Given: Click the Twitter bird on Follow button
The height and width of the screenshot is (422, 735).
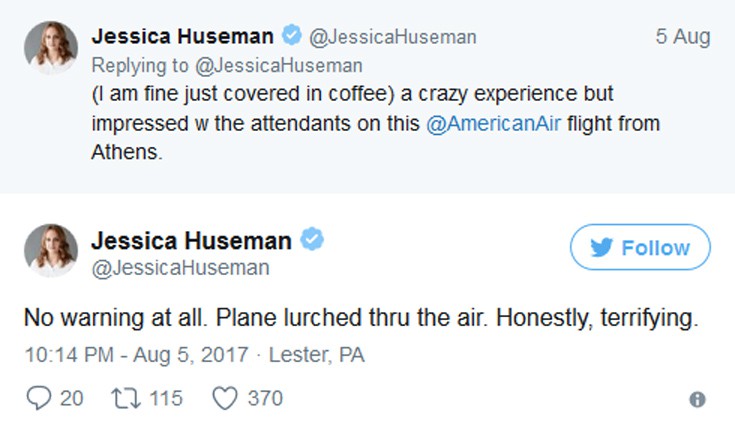Looking at the screenshot, I should pyautogui.click(x=601, y=248).
